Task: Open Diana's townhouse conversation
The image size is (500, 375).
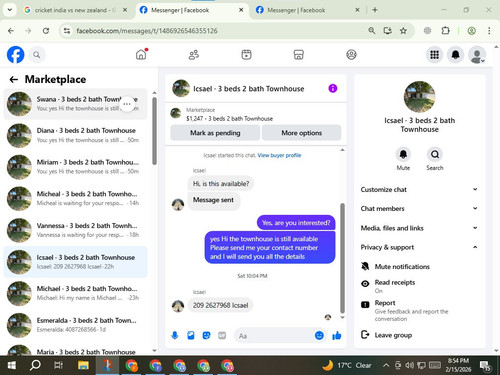Action: (75, 135)
